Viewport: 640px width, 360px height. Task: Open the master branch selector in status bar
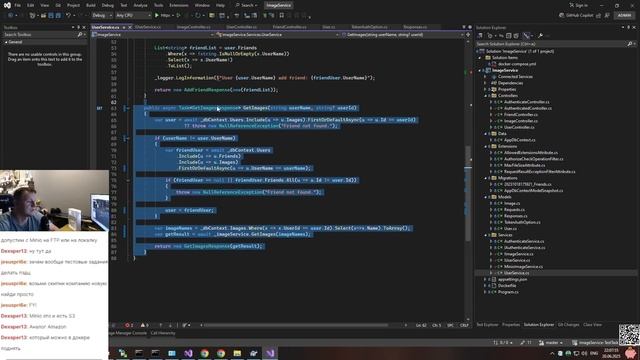click(551, 343)
